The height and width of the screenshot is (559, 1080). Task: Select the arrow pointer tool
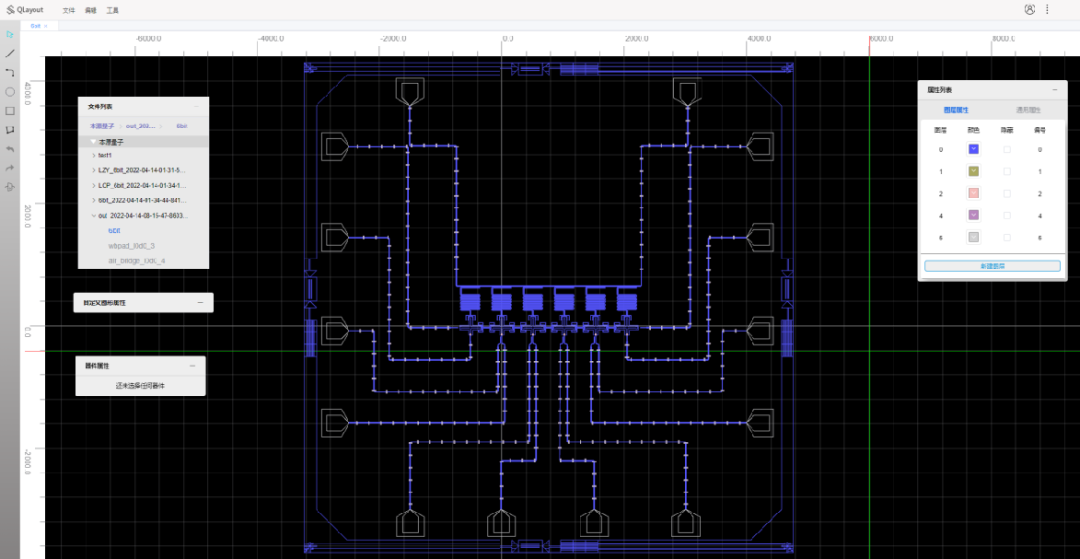[10, 34]
